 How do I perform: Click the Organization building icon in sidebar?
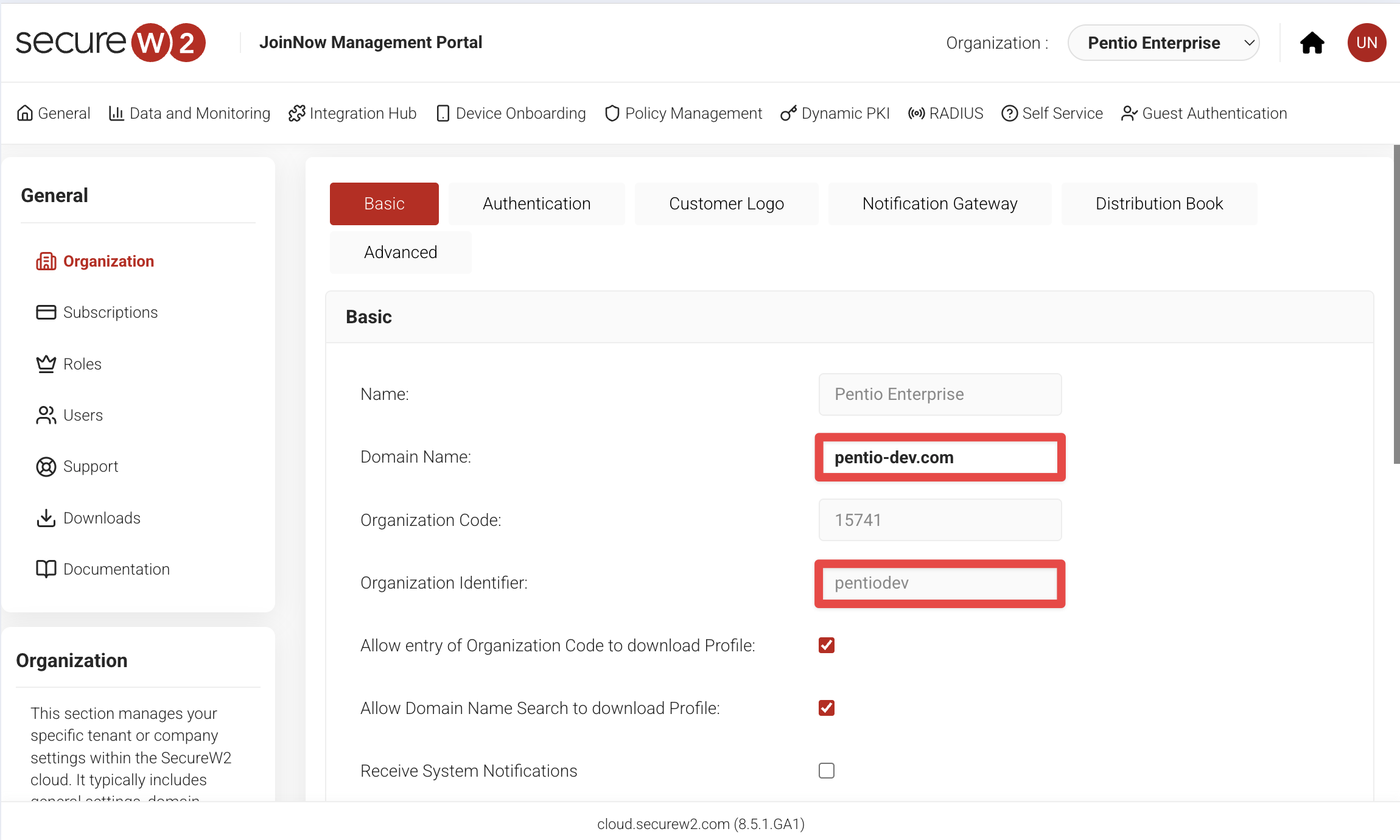pos(46,261)
